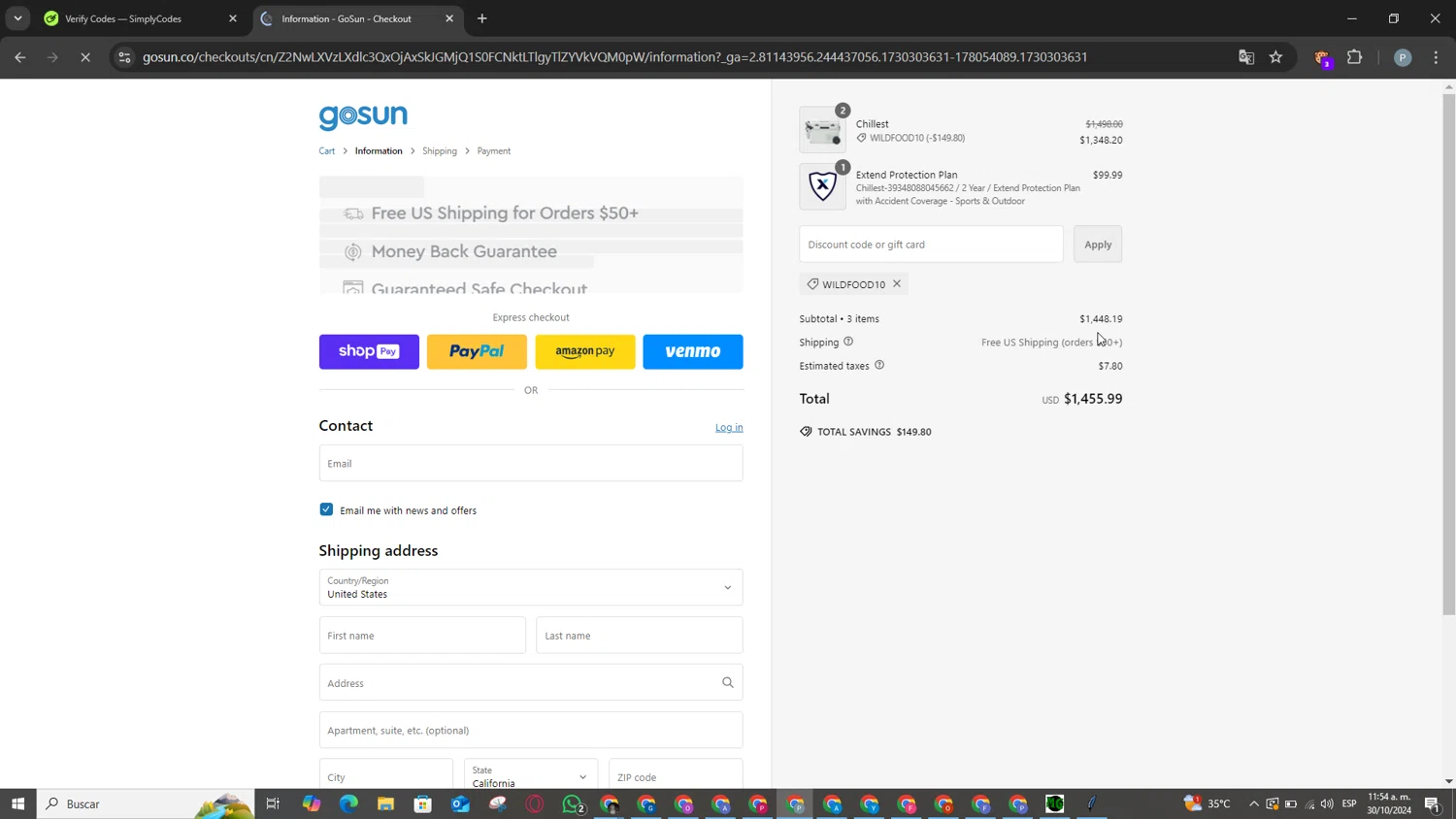Screen dimensions: 1456x819
Task: Click the address search magnifier icon
Action: pyautogui.click(x=728, y=682)
